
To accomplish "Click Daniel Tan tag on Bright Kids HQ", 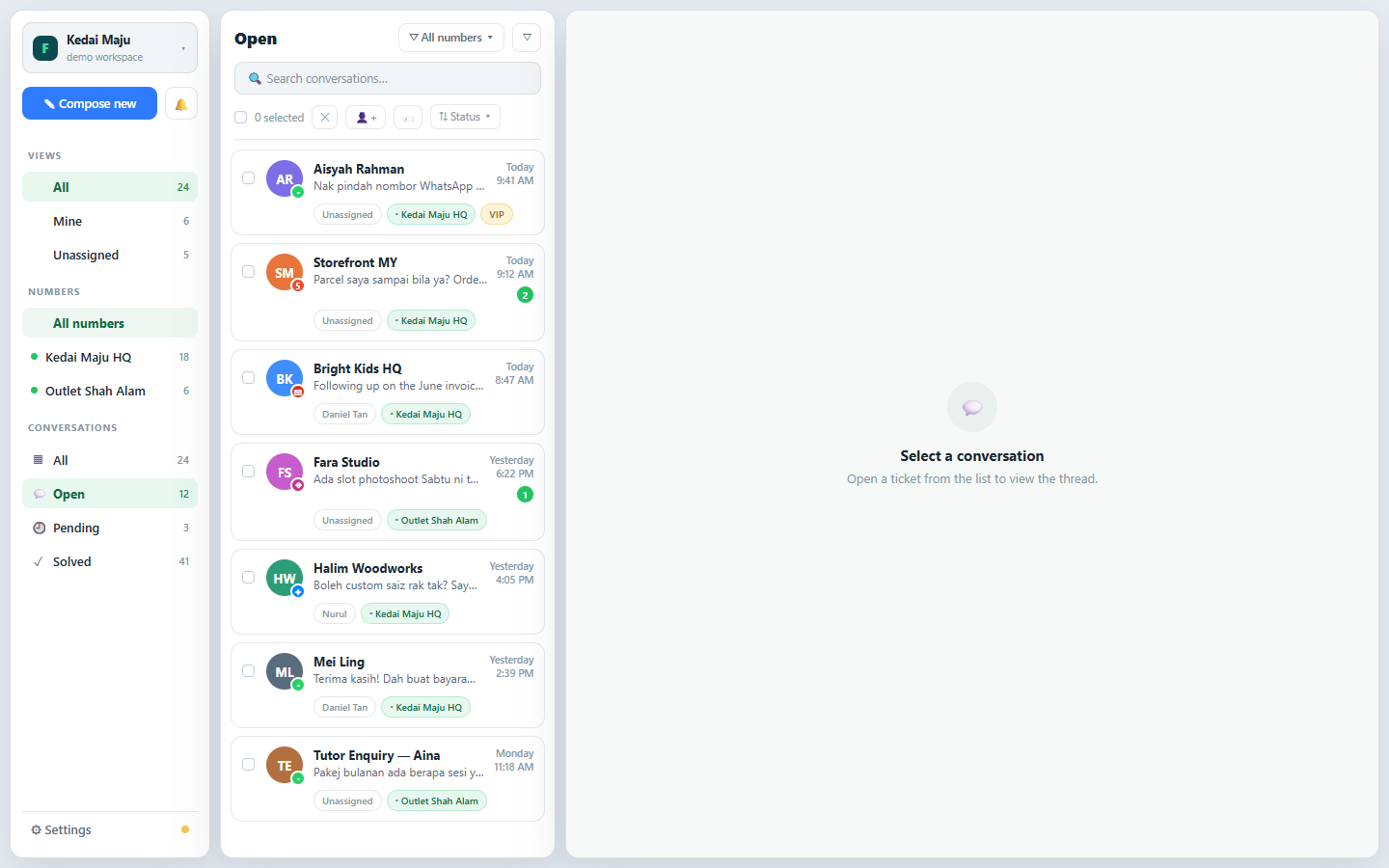I will click(x=344, y=415).
